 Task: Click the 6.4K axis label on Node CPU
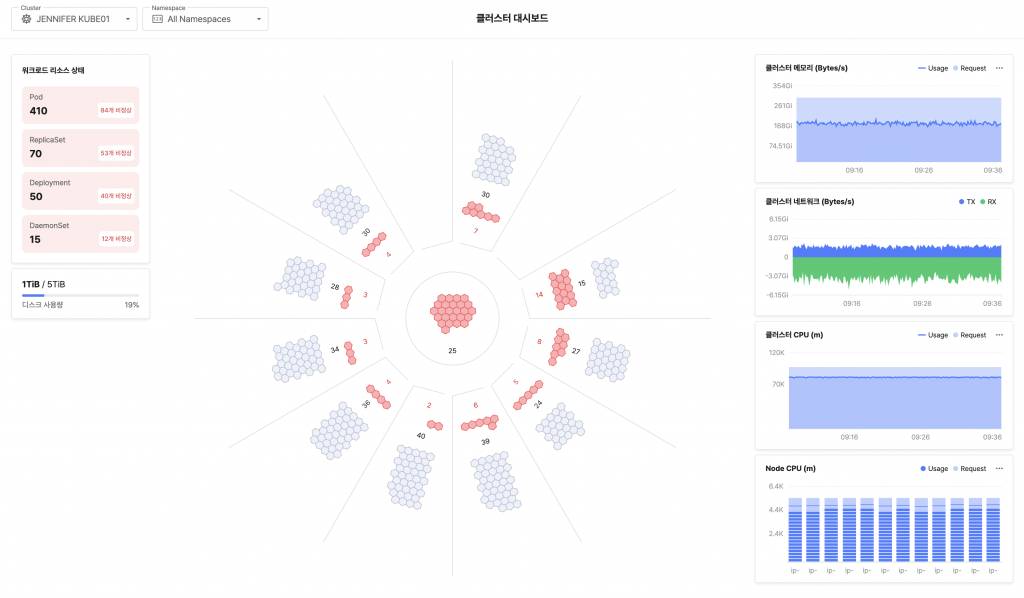tap(776, 486)
